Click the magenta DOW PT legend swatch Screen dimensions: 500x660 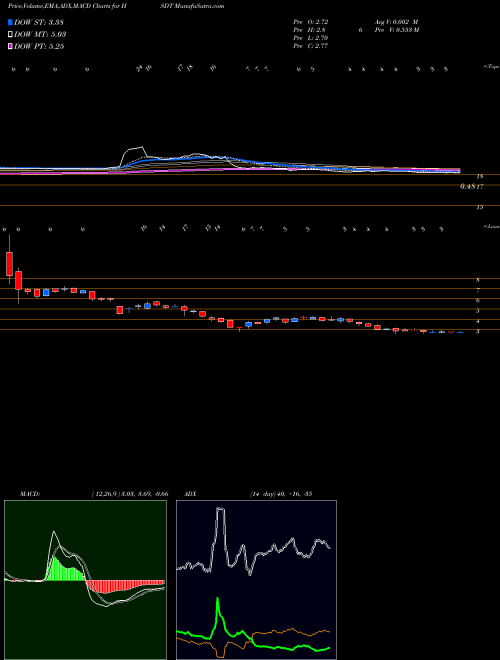coord(11,46)
